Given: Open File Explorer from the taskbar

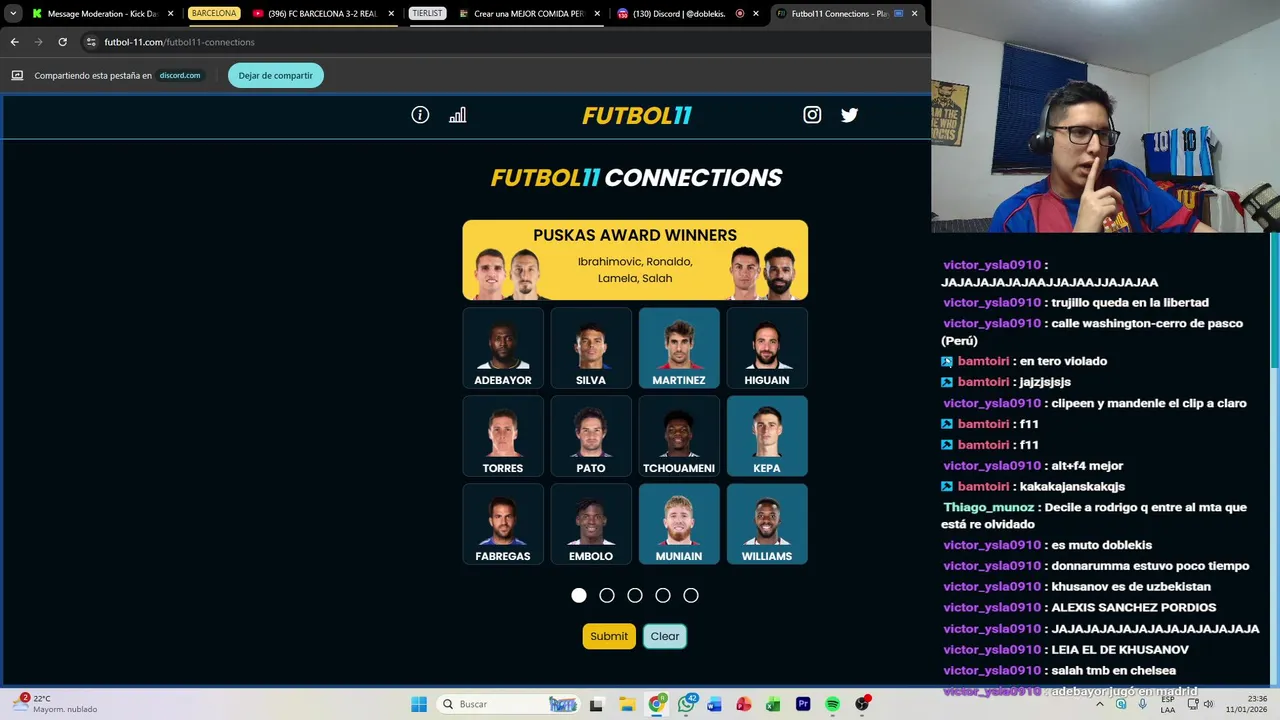Looking at the screenshot, I should pos(626,704).
